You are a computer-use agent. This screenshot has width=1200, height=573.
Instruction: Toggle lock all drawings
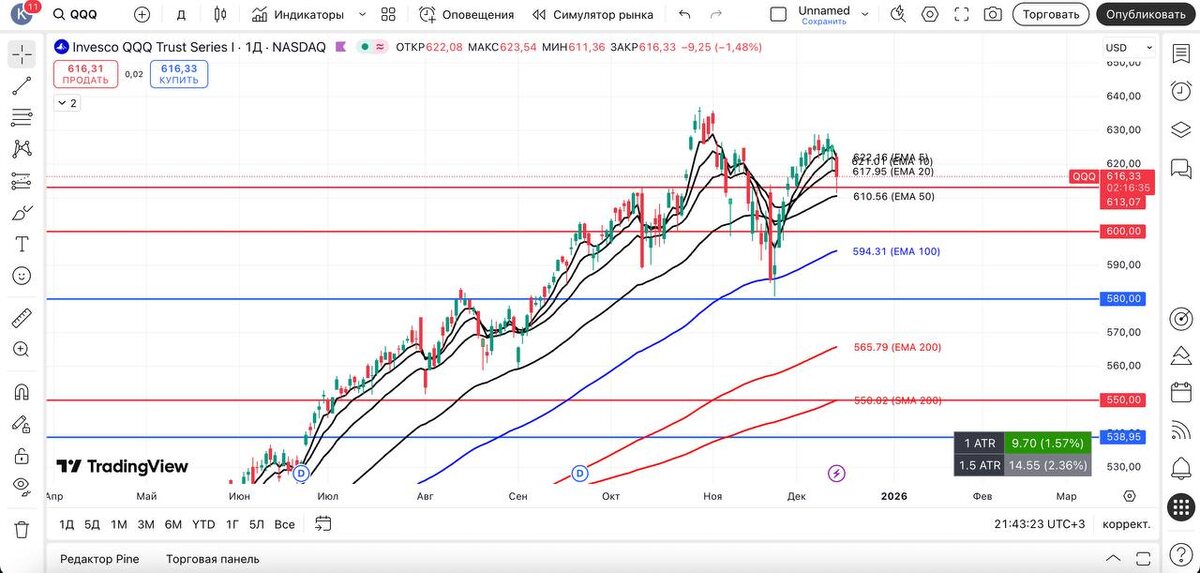(21, 456)
